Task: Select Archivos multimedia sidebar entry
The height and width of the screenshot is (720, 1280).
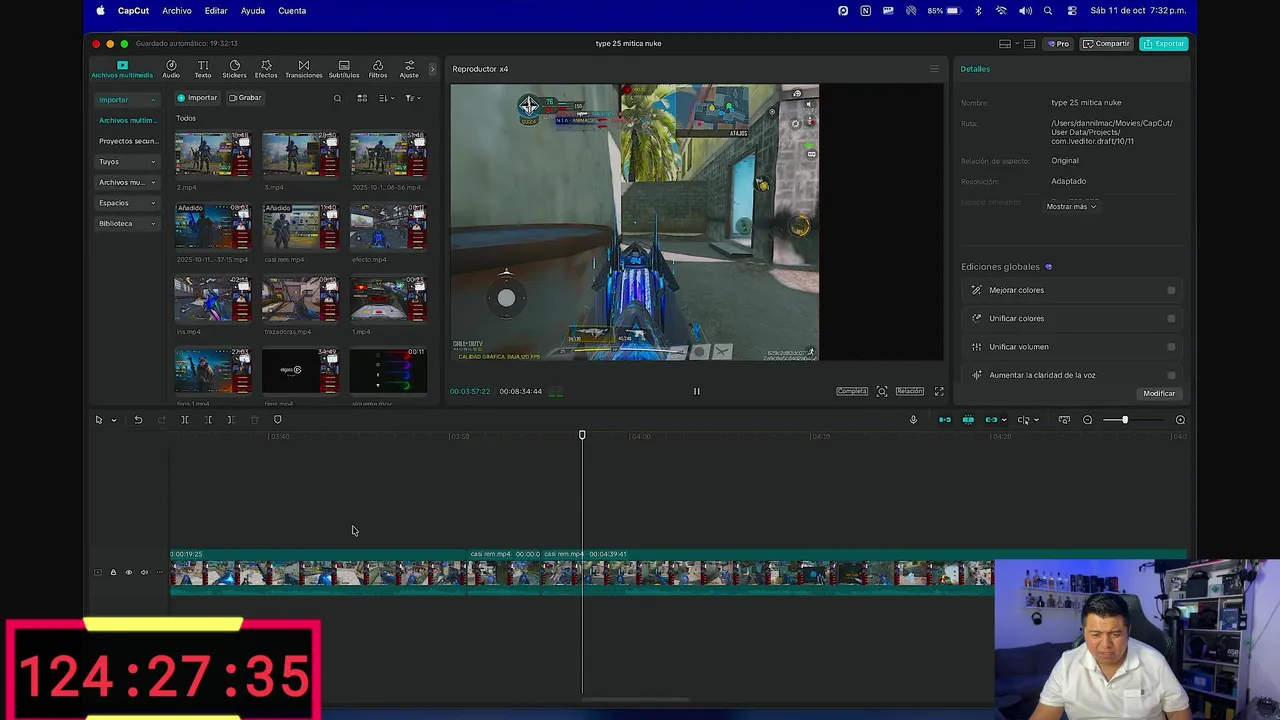Action: pyautogui.click(x=127, y=120)
